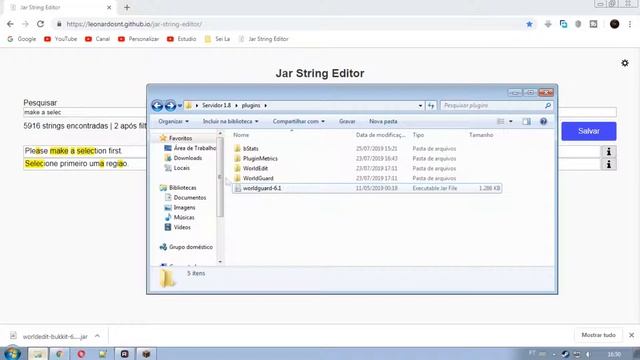This screenshot has height=360, width=640.
Task: Click the Windows Start button
Action: tap(12, 353)
